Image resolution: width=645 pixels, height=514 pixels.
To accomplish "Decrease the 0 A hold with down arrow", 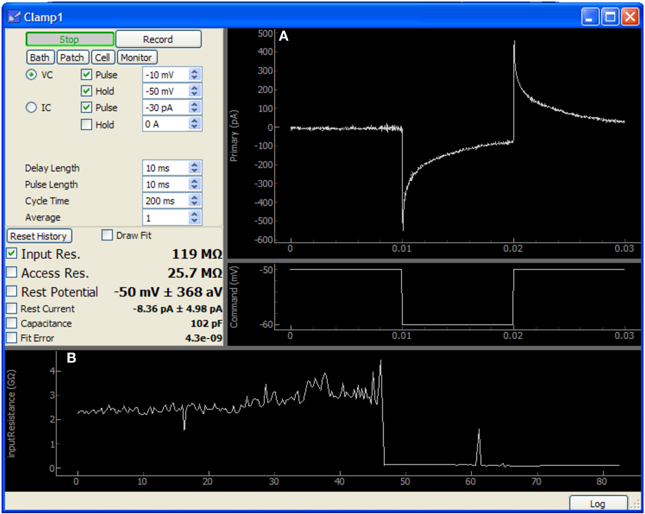I will [x=195, y=127].
